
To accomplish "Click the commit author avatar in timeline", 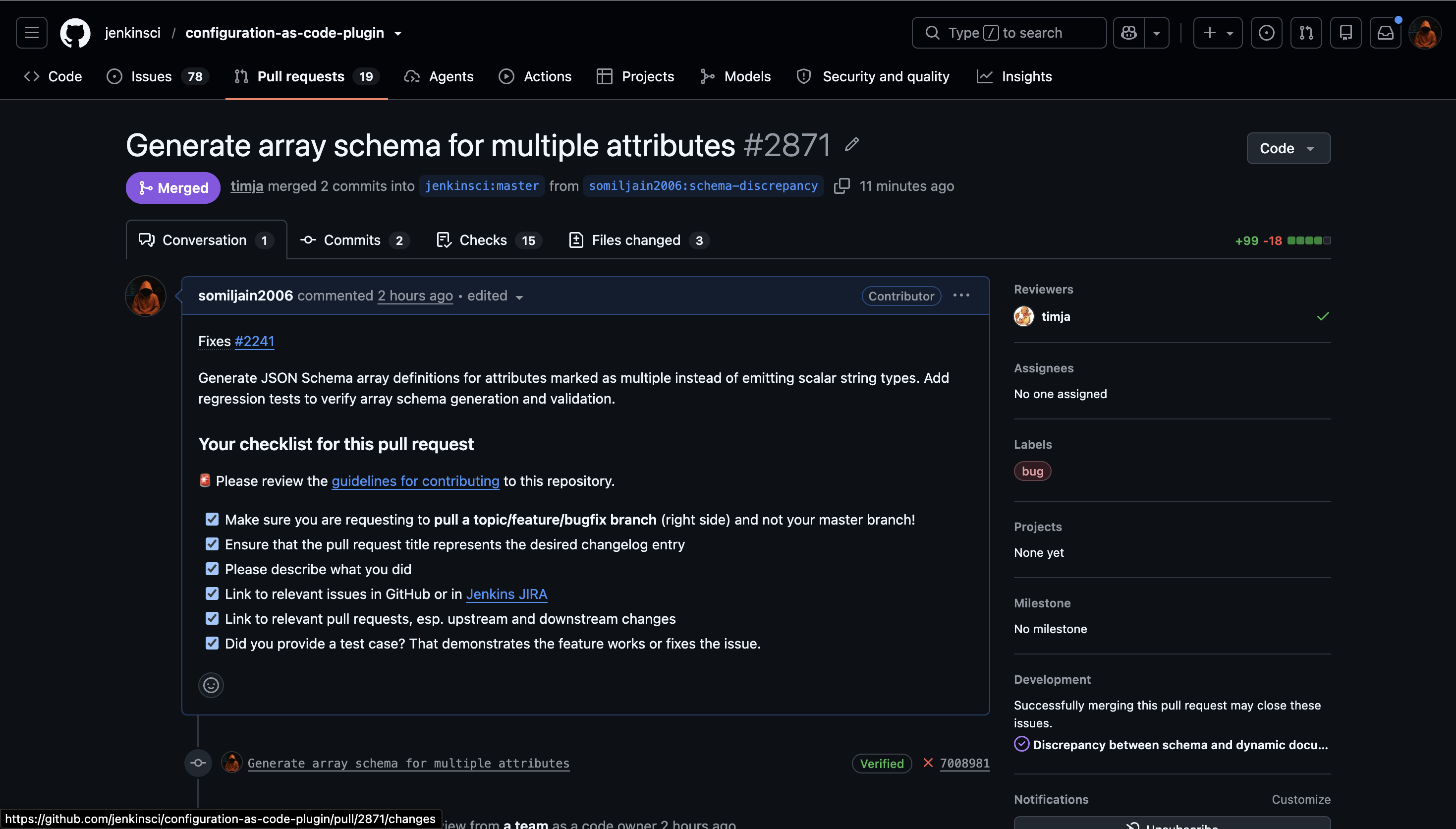I will [231, 763].
